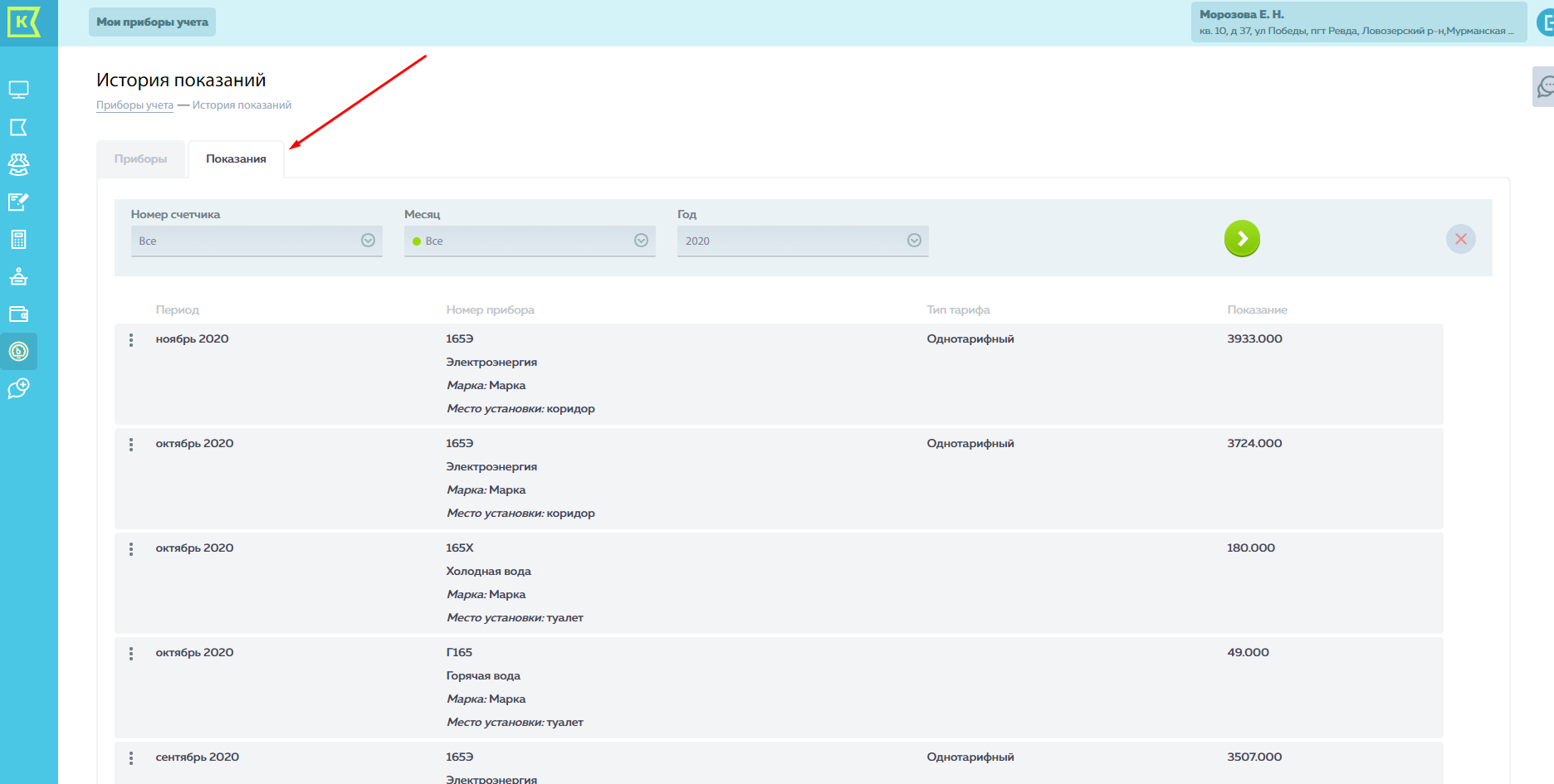Click the green arrow apply filter button
Viewport: 1554px width, 784px height.
pos(1242,239)
